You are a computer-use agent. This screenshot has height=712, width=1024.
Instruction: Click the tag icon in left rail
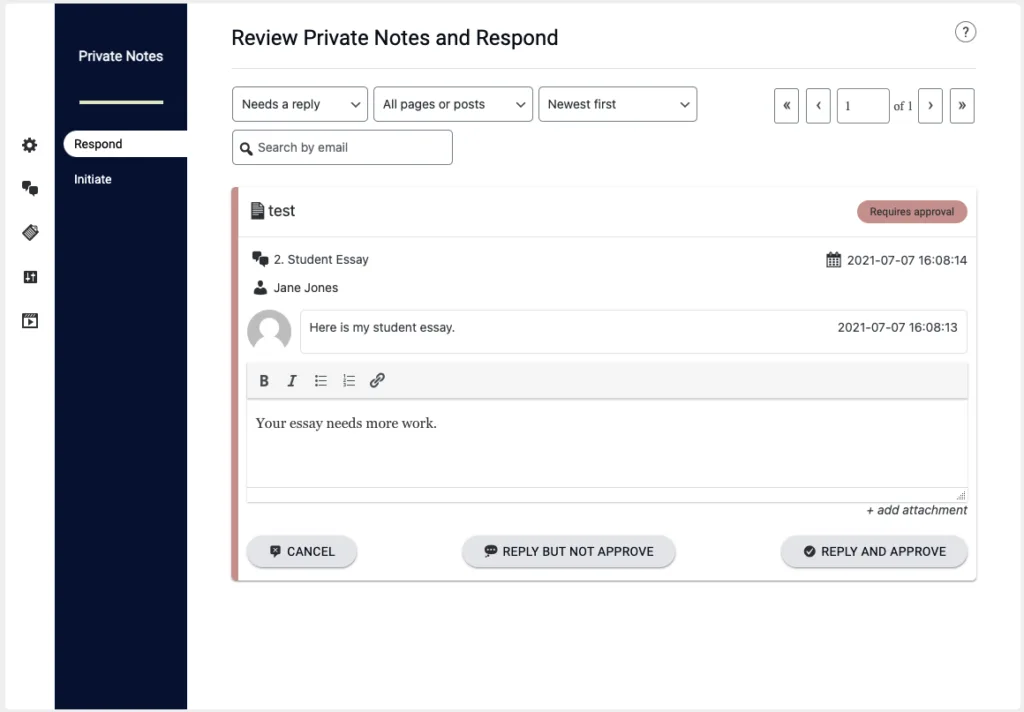[30, 233]
